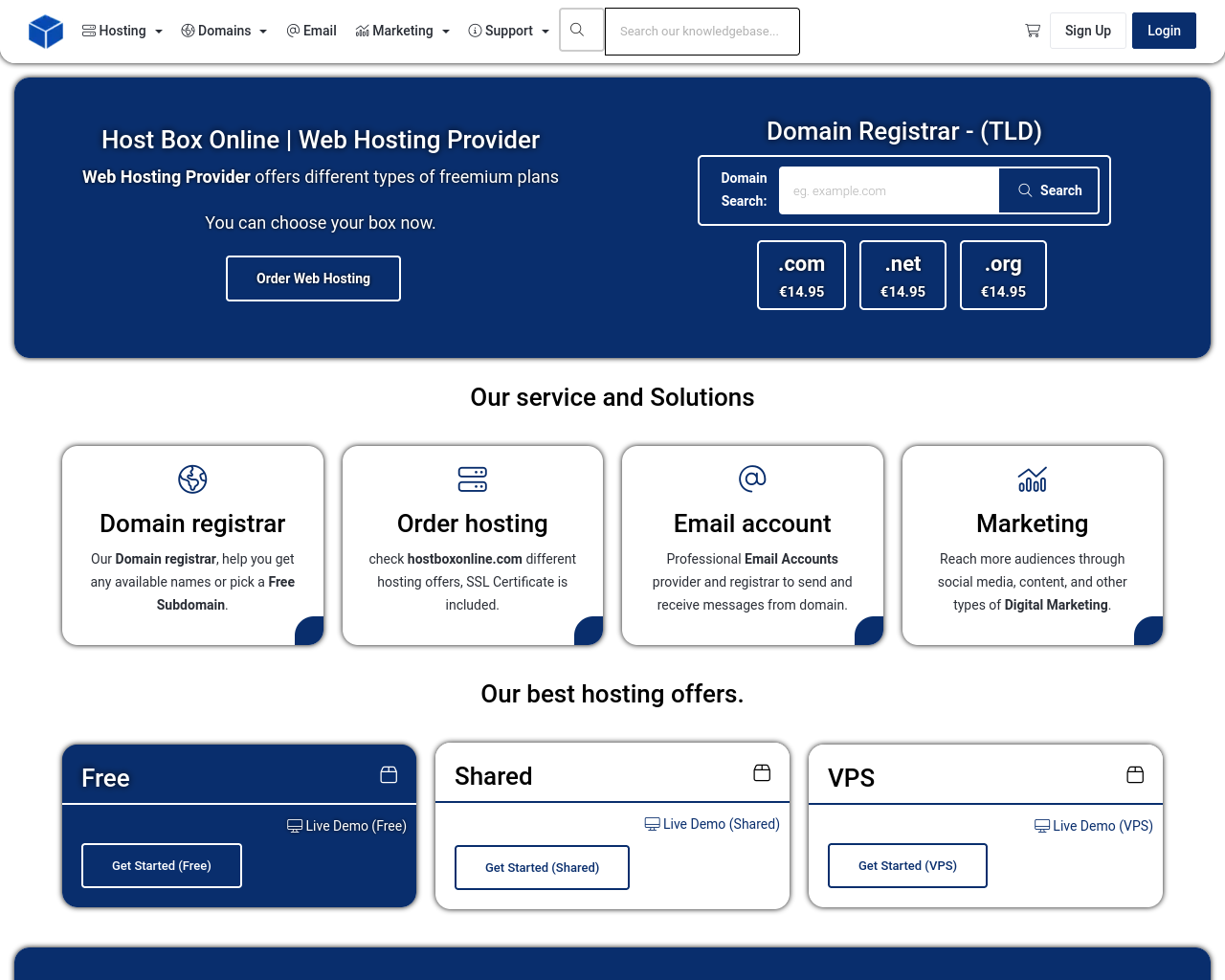
Task: Select the .org €14.95 domain tile
Action: (1003, 276)
